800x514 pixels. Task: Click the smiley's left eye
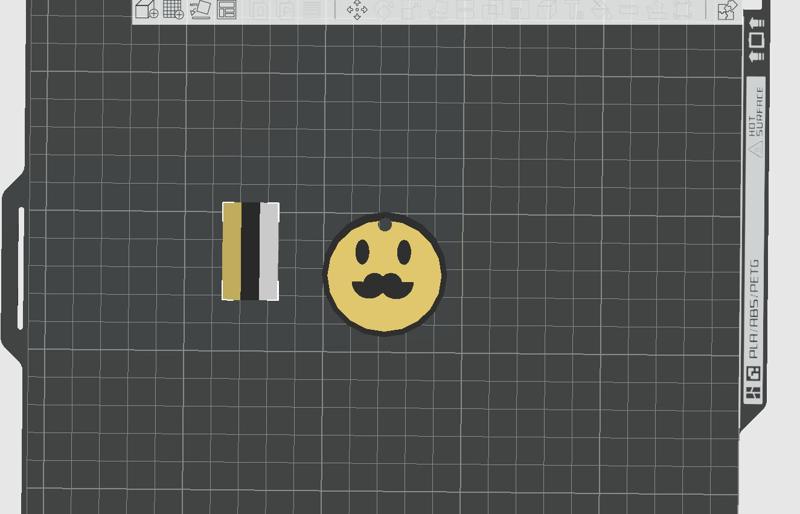coord(362,252)
